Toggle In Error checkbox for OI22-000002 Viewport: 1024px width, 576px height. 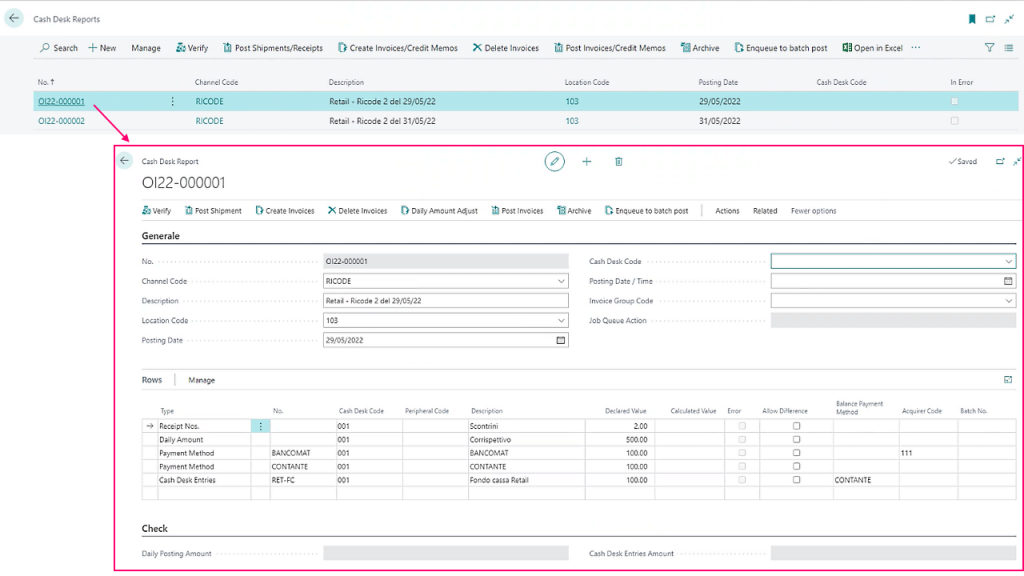[x=954, y=121]
